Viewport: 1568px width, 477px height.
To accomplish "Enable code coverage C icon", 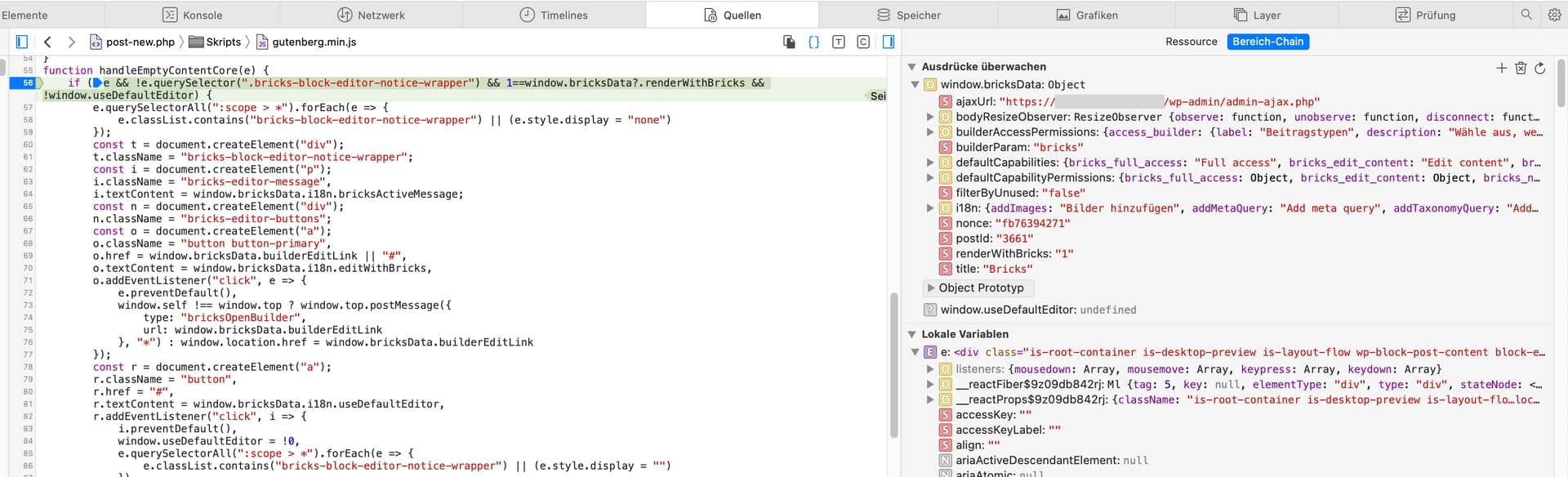I will click(863, 42).
